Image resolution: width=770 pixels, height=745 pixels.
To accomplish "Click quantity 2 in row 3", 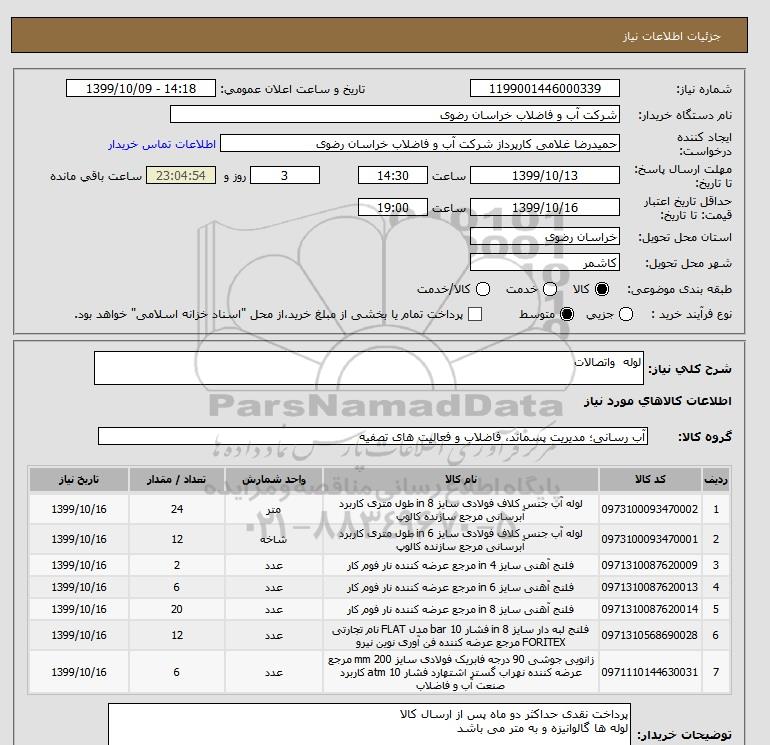I will (x=177, y=565).
